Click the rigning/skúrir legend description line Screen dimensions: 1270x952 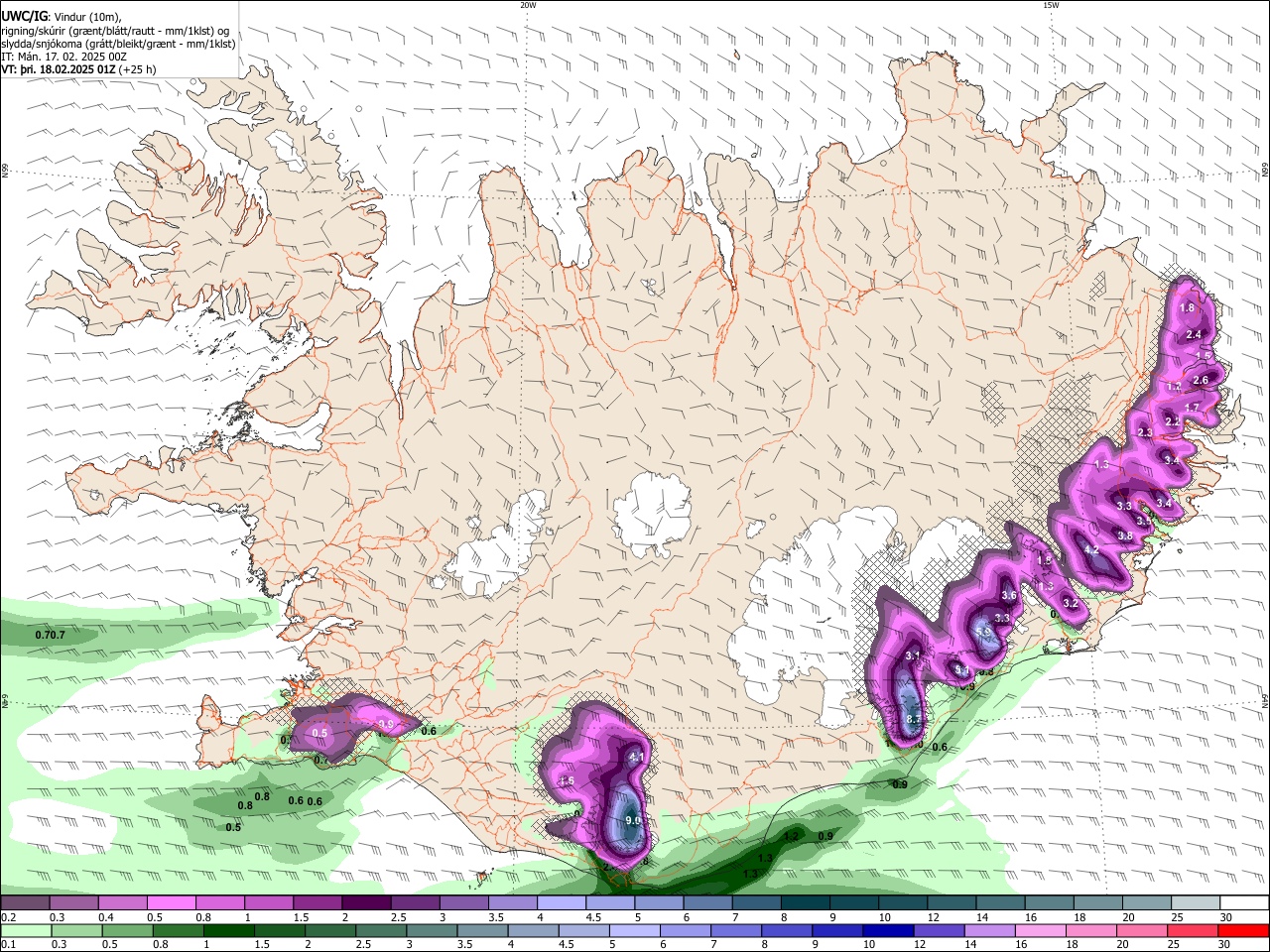click(115, 31)
